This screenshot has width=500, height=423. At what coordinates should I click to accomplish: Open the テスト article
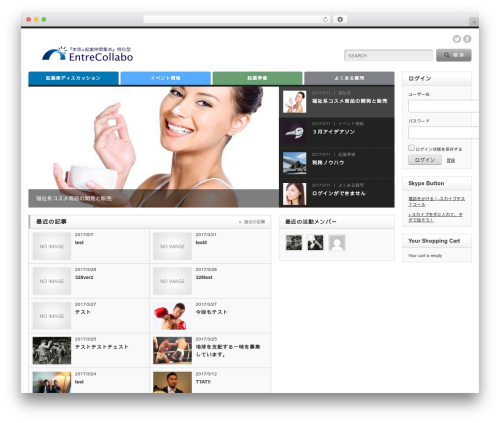[83, 312]
